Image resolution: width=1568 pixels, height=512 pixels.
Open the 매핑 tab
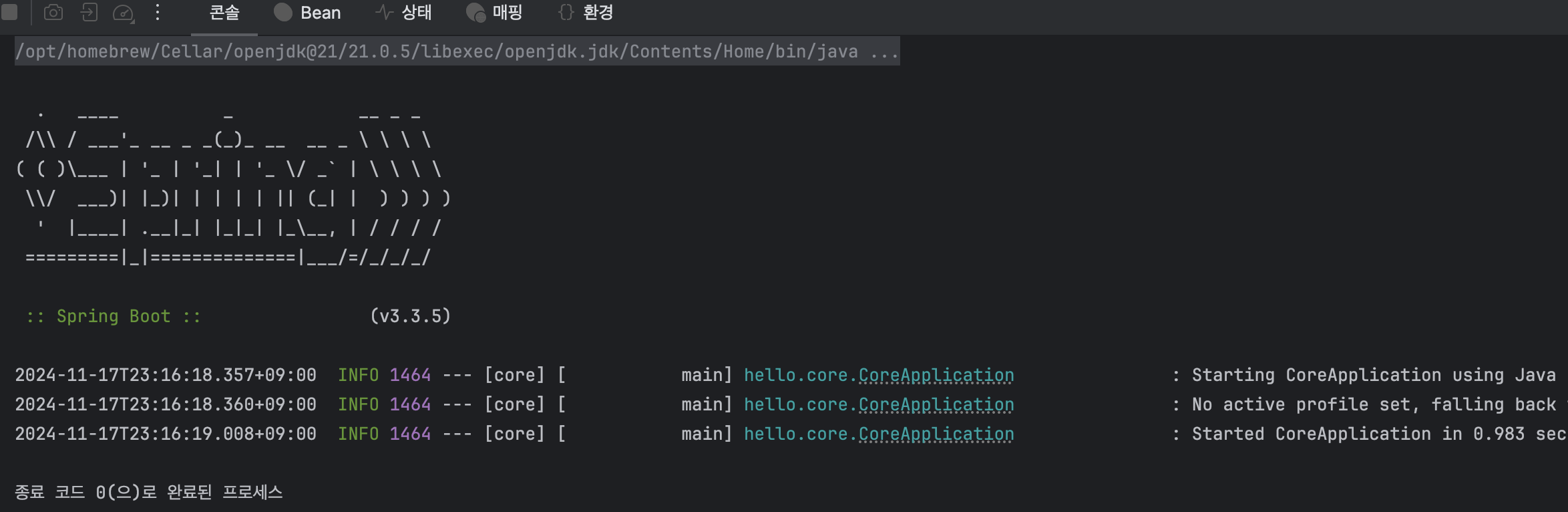494,13
